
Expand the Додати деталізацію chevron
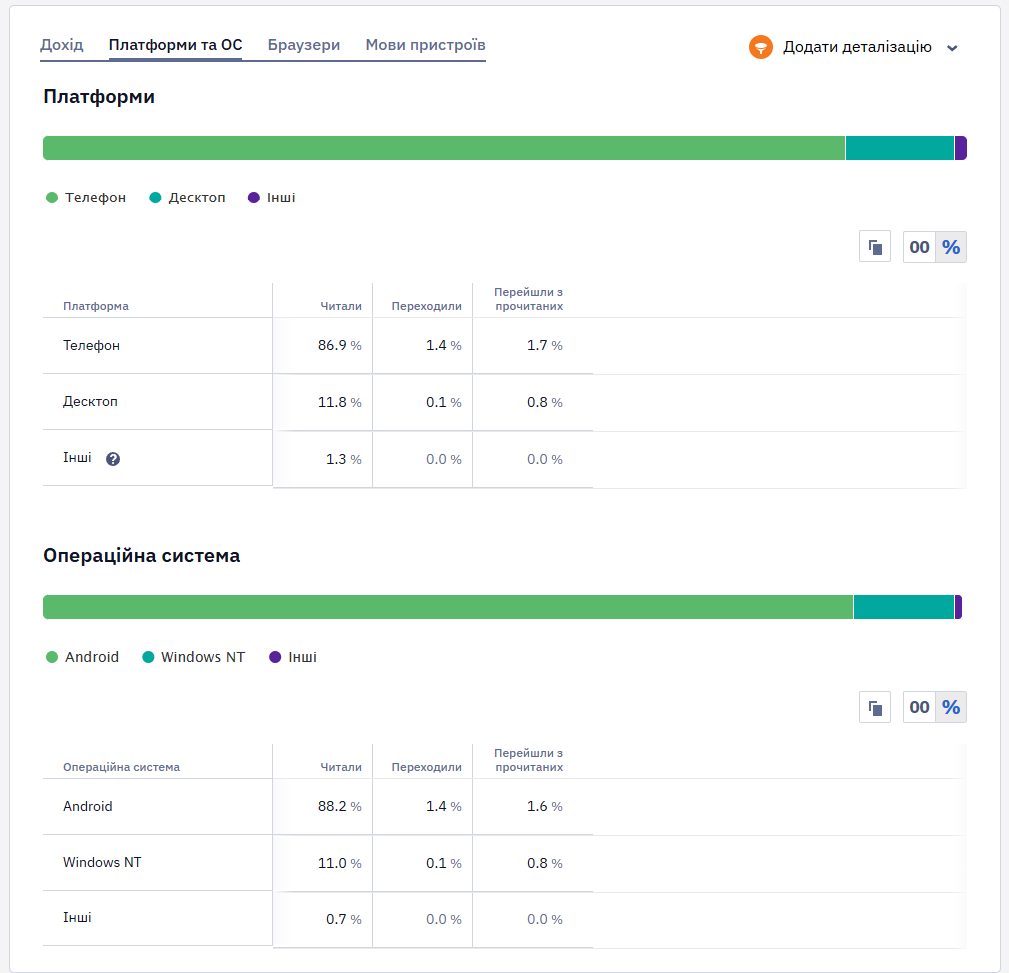(x=952, y=48)
